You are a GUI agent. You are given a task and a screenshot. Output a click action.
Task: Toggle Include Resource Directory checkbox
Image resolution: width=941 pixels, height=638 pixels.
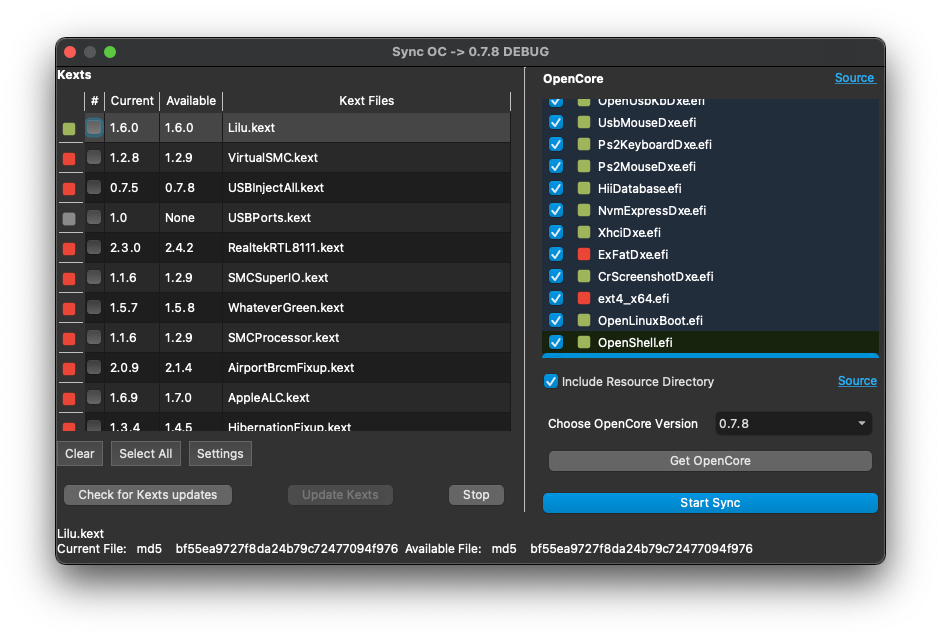550,382
